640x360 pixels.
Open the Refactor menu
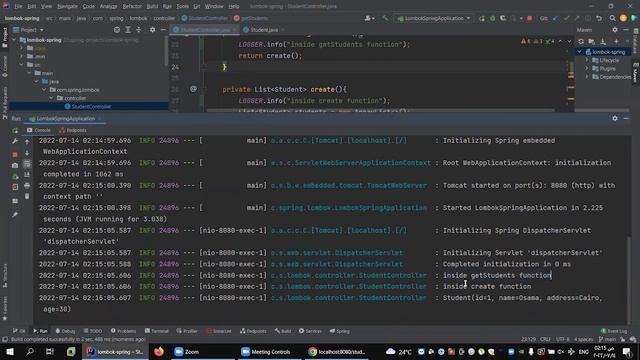(x=132, y=7)
